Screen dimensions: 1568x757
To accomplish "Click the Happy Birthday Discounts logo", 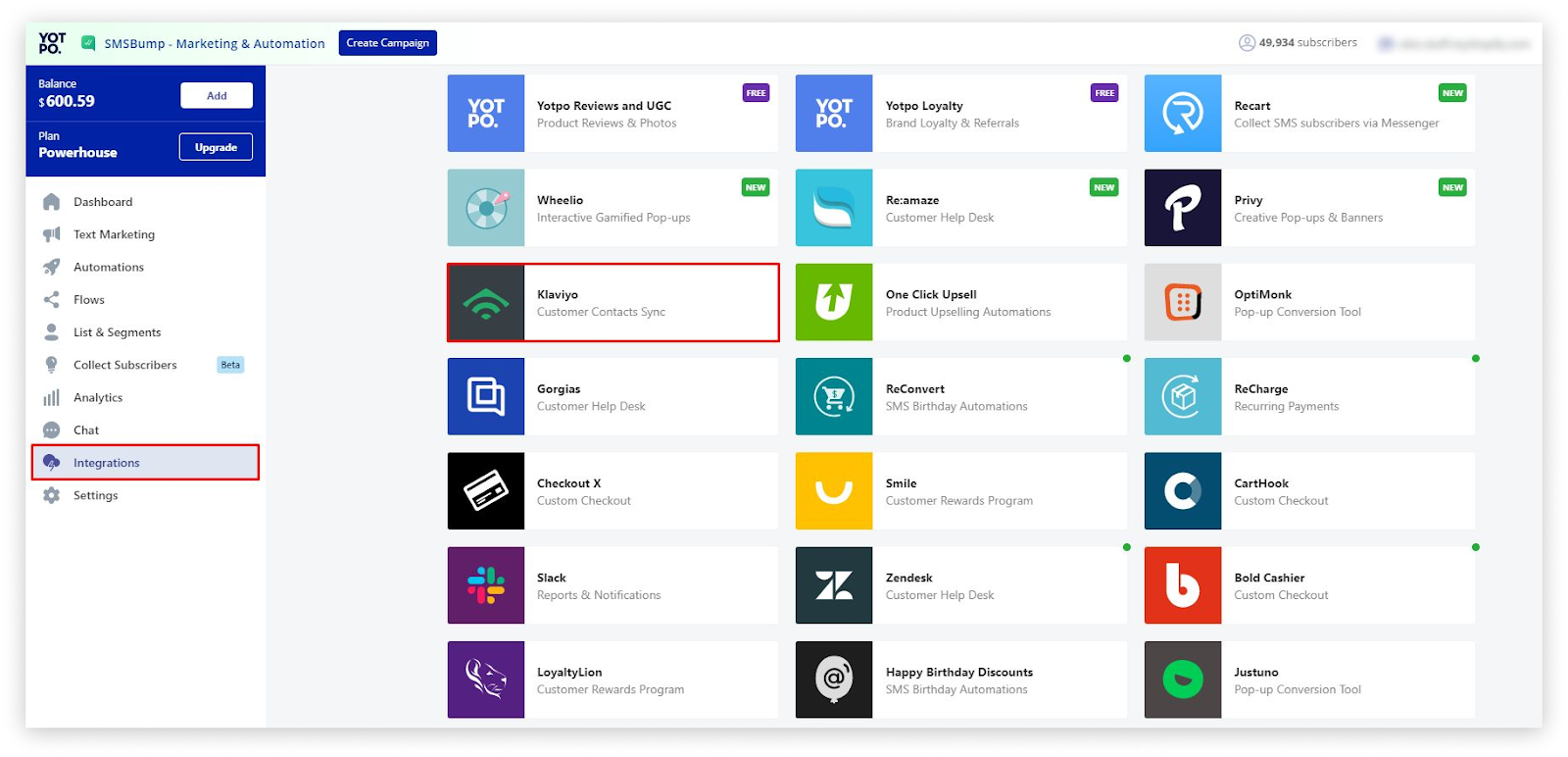I will pos(834,680).
